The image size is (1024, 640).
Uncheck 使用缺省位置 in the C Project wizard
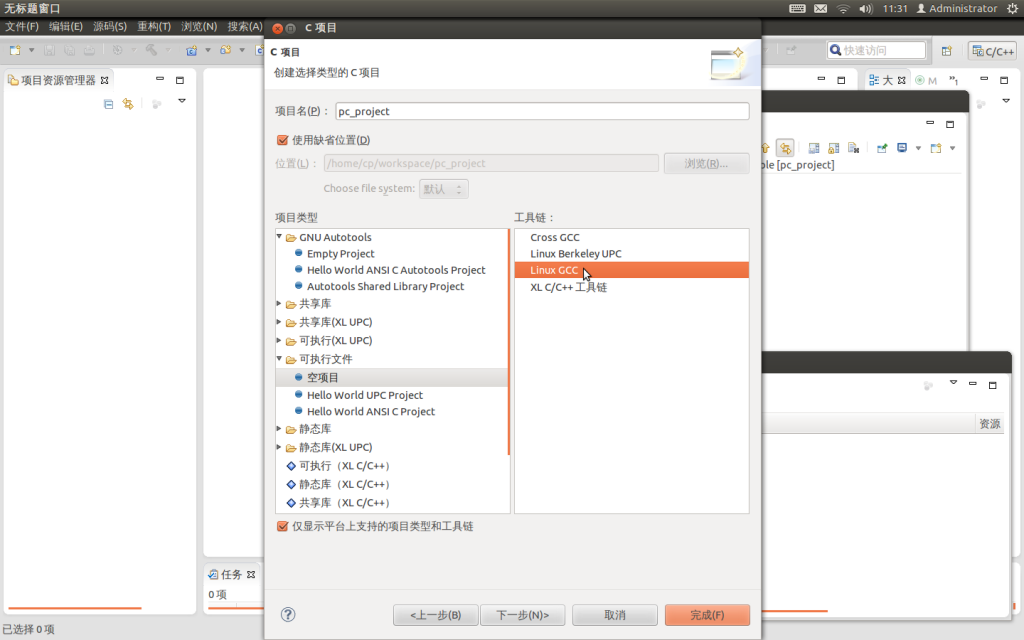tap(283, 140)
